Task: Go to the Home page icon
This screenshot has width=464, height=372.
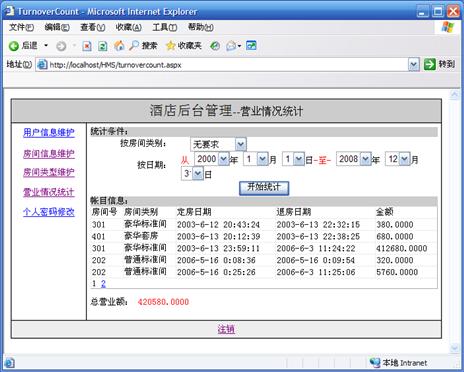Action: pyautogui.click(x=119, y=46)
